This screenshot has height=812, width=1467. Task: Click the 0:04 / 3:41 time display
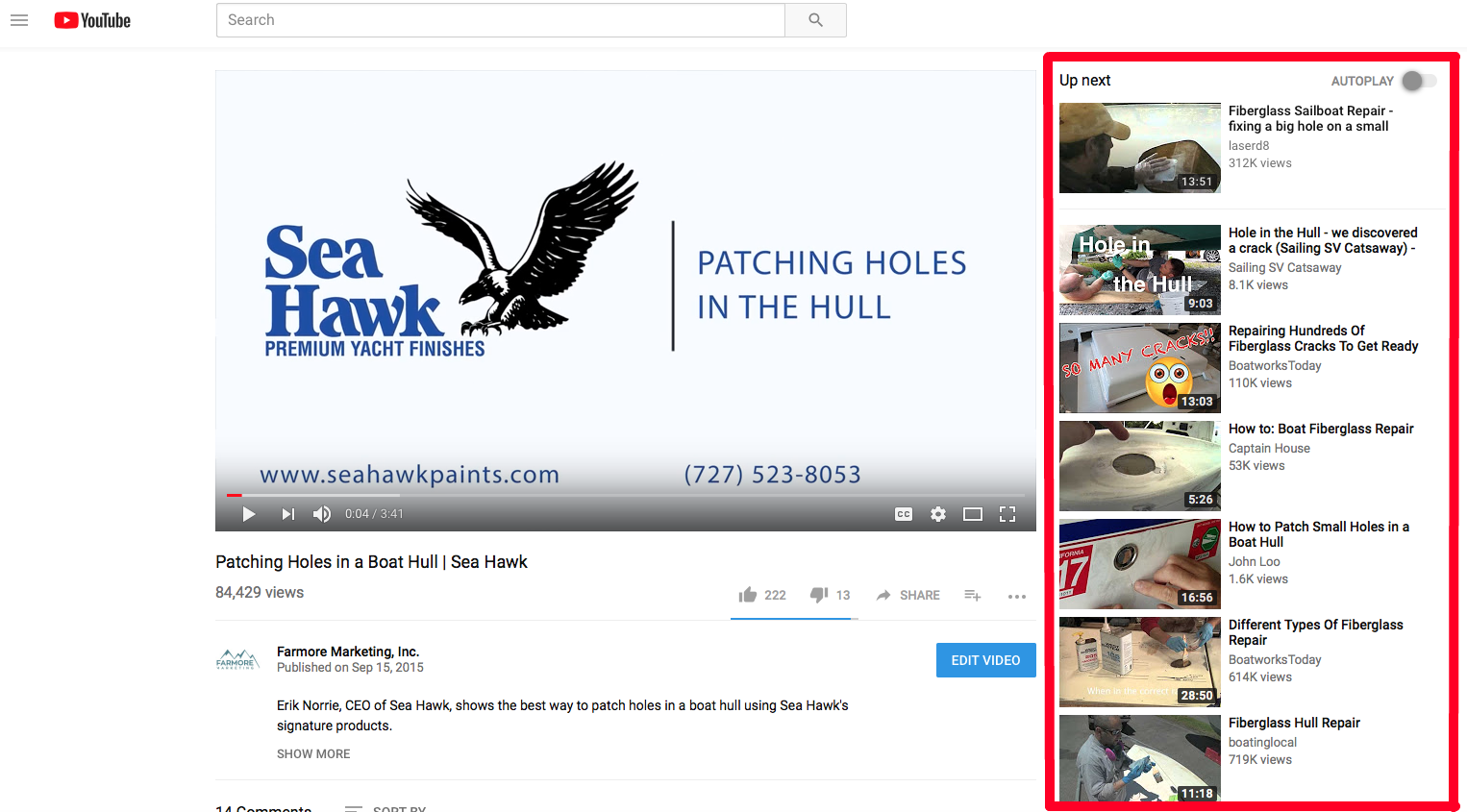(x=374, y=514)
